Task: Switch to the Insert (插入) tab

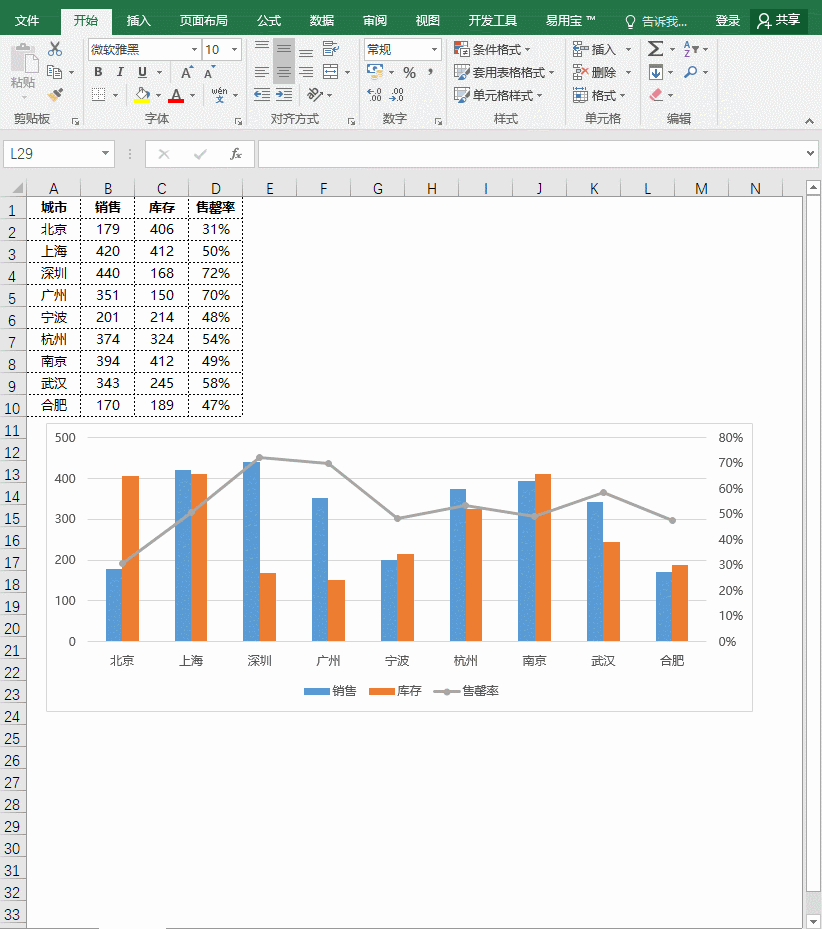Action: [139, 21]
